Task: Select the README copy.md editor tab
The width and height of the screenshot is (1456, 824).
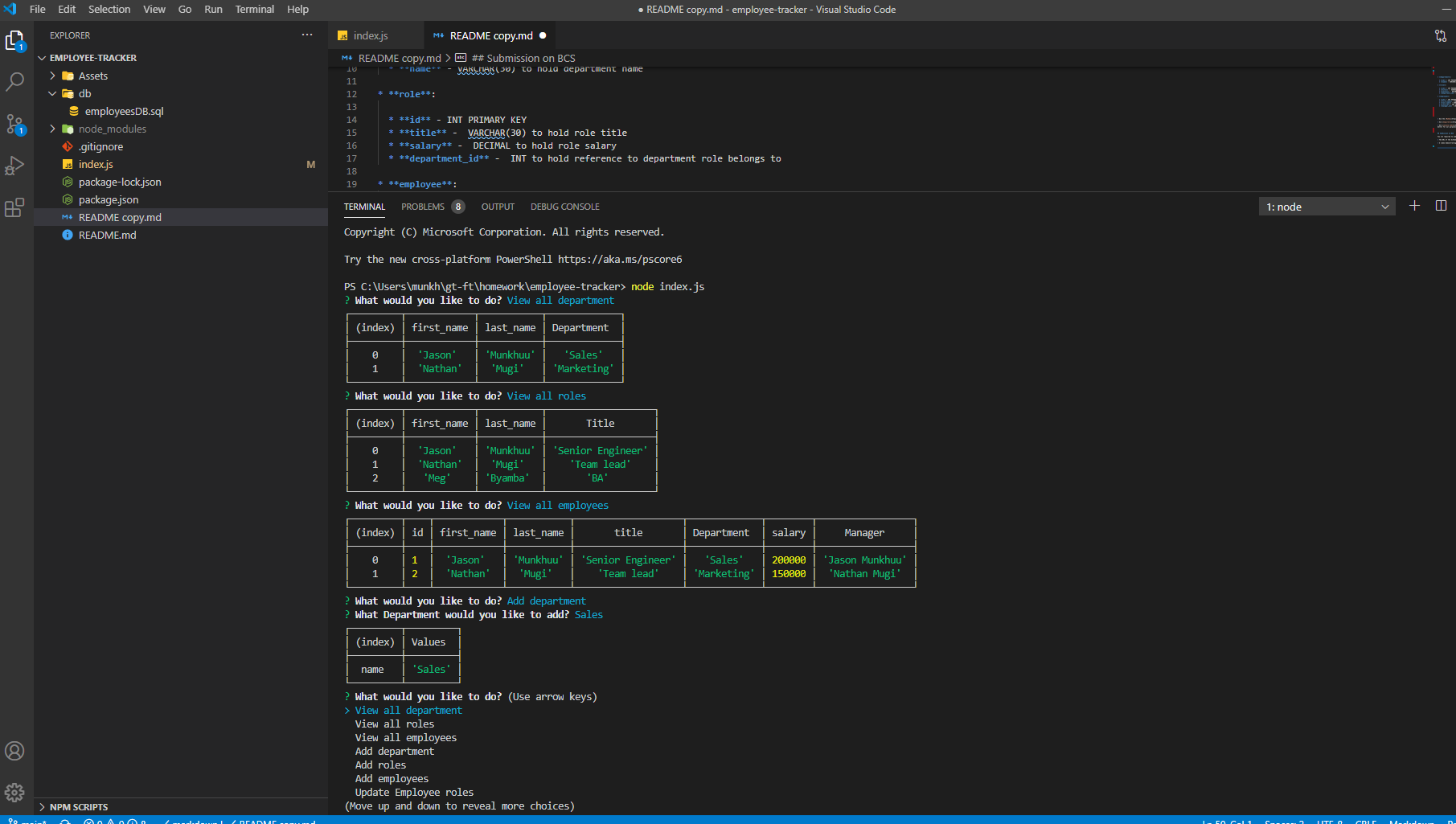Action: pyautogui.click(x=491, y=35)
